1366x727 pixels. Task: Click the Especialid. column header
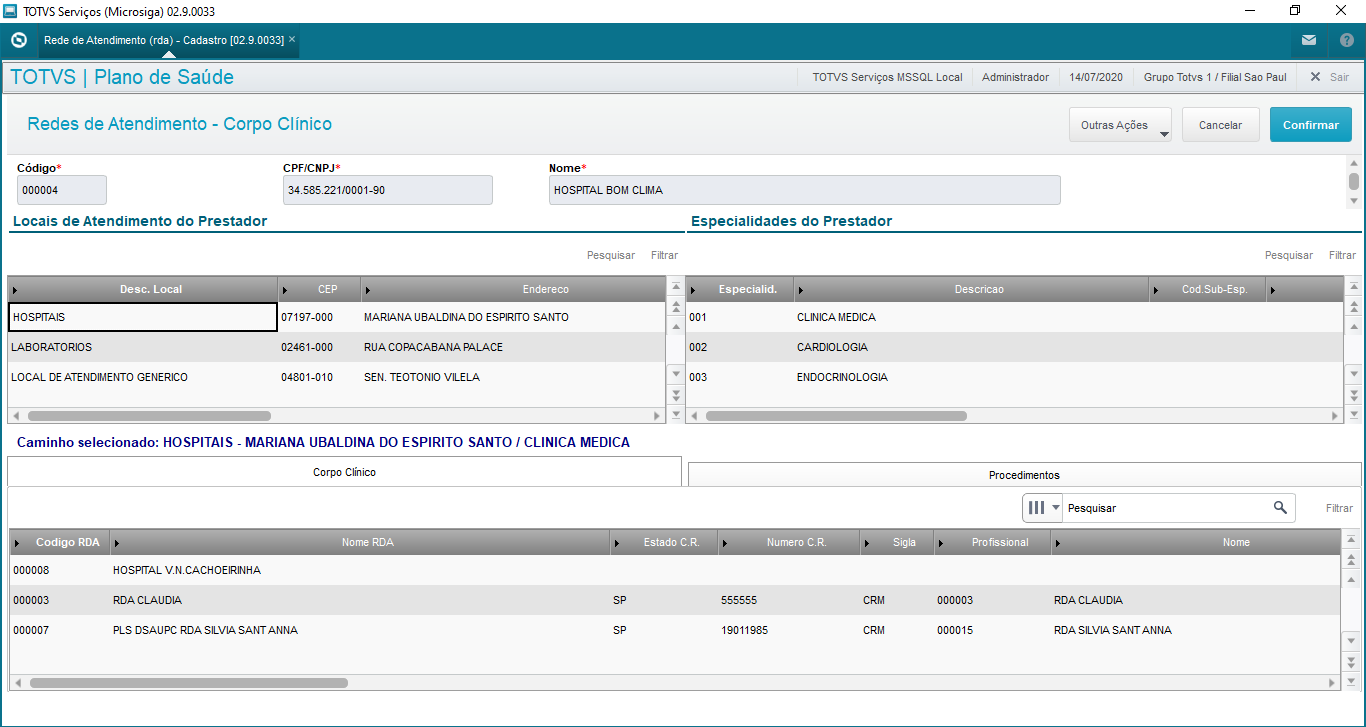(740, 290)
